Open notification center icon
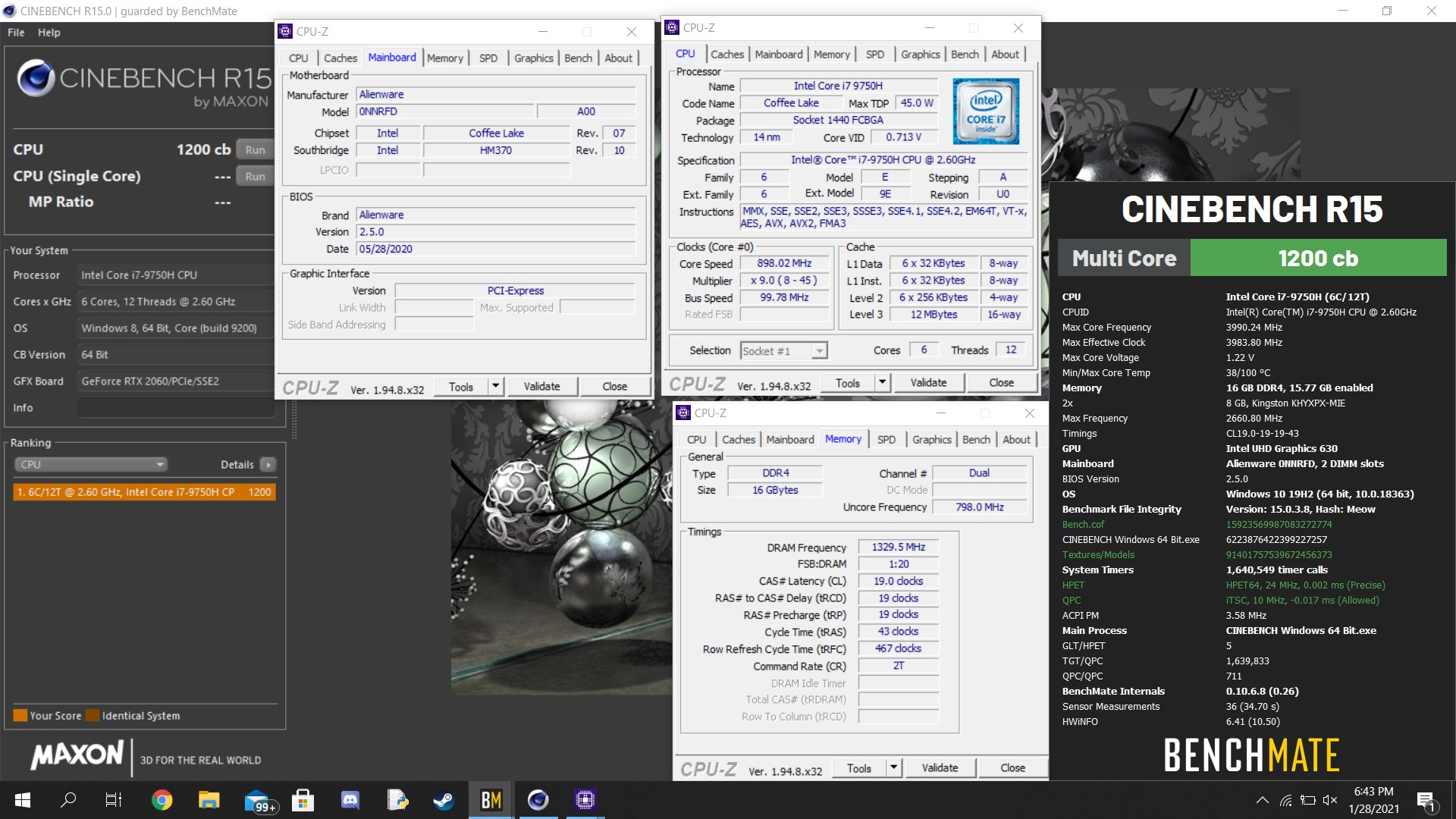Screen dimensions: 1456x819 click(1426, 802)
